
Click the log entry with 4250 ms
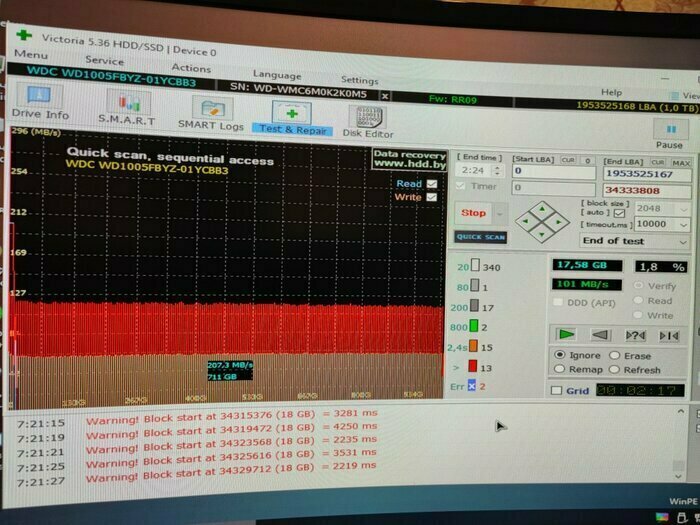click(x=232, y=429)
